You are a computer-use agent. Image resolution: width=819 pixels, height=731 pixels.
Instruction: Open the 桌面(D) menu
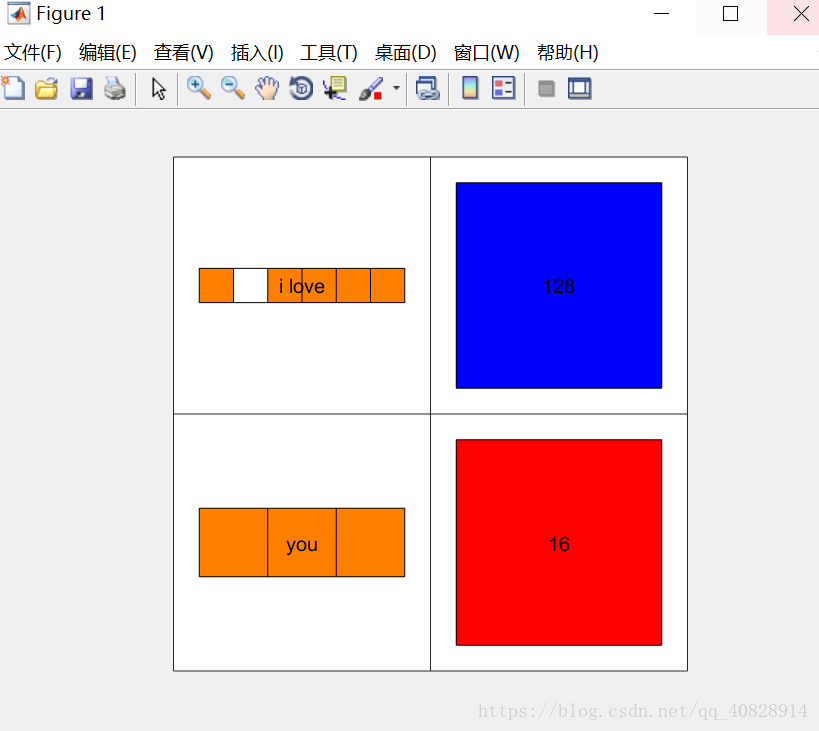405,53
